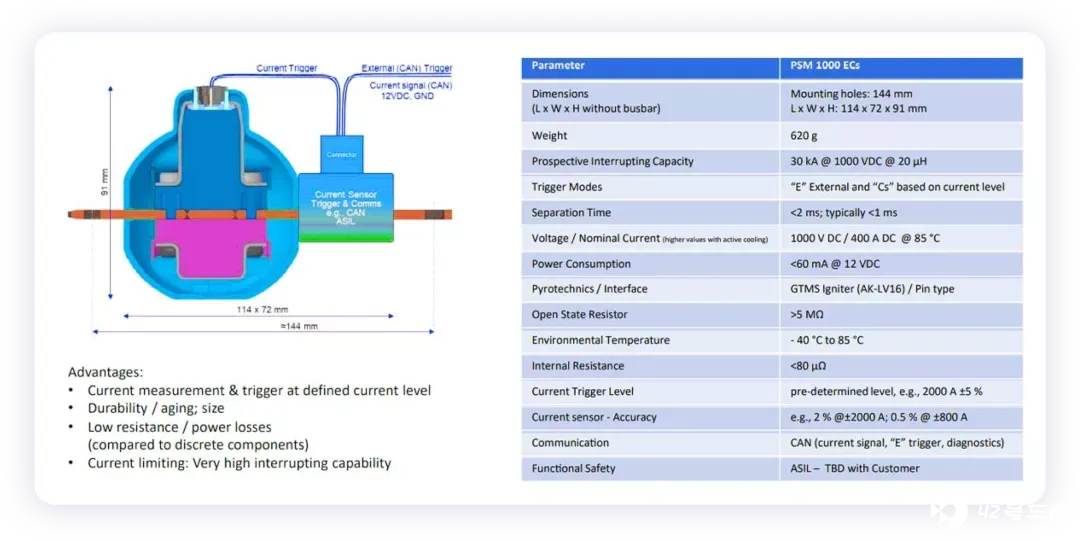Select the 'Functional Safety' label
Viewport: 1080px width, 541px height.
[573, 468]
